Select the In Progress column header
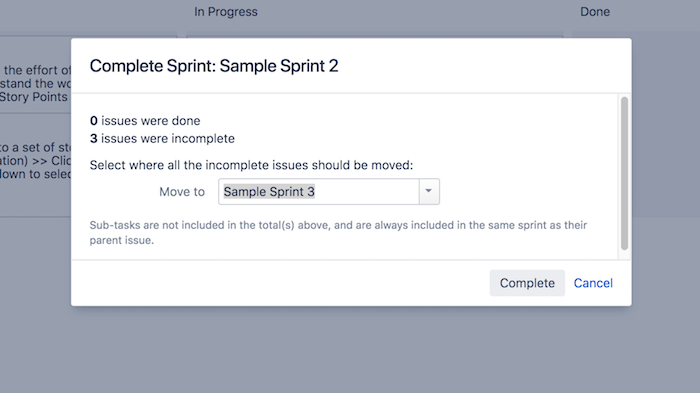This screenshot has width=700, height=393. pos(226,12)
